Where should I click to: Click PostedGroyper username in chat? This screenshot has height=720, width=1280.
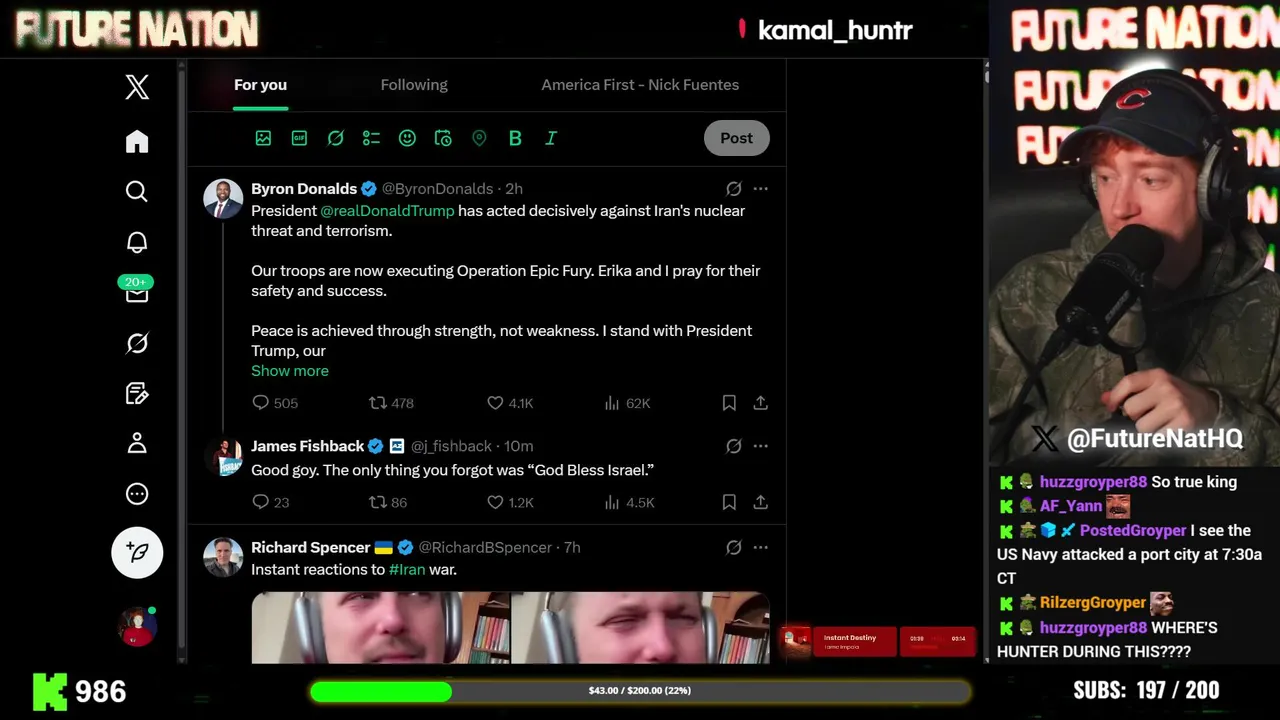coord(1133,530)
